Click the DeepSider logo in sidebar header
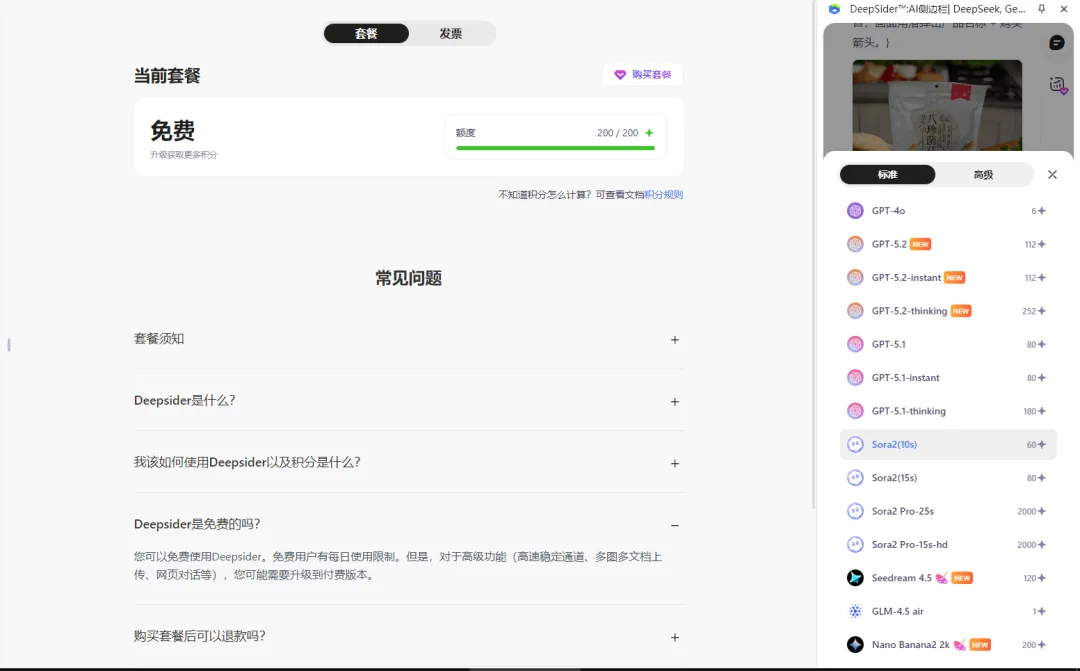 834,9
